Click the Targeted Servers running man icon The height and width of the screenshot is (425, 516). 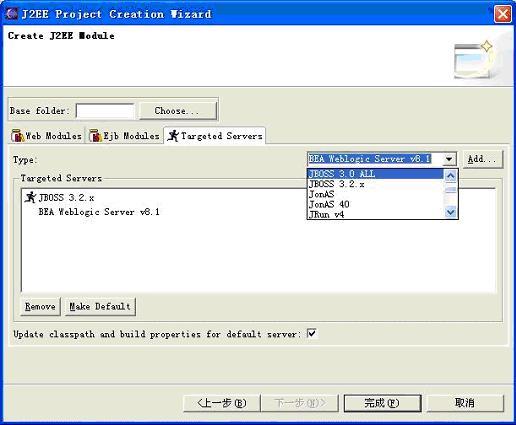point(173,136)
